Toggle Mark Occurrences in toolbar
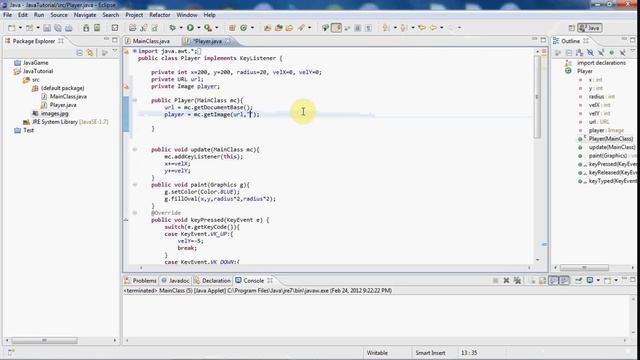Image resolution: width=640 pixels, height=360 pixels. (x=337, y=28)
